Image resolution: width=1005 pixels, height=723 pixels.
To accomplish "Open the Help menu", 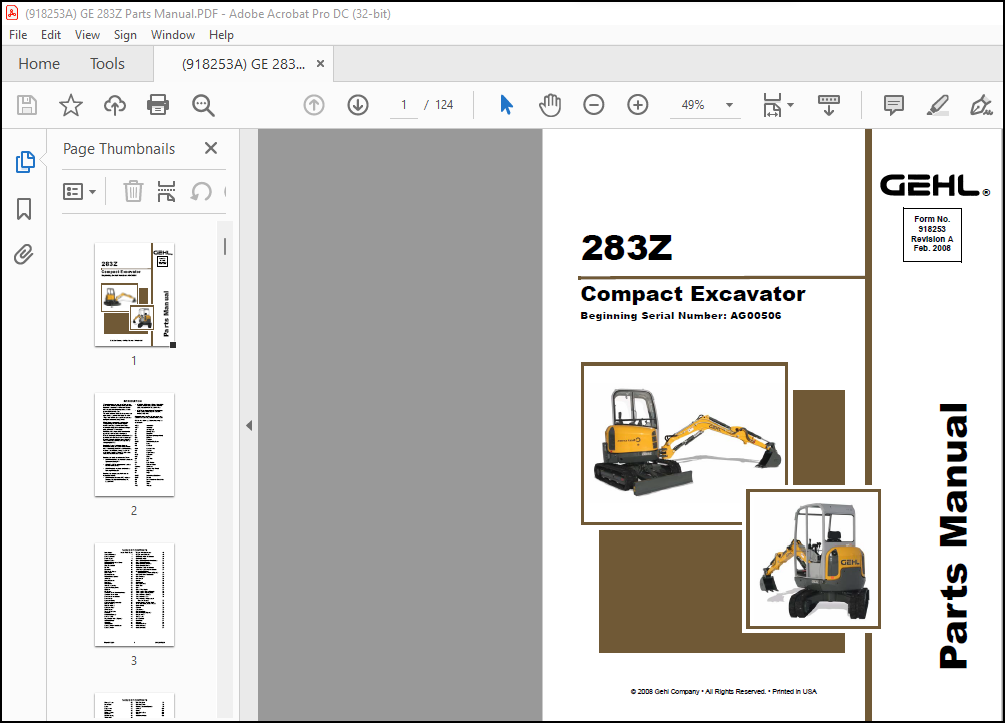I will [x=221, y=35].
